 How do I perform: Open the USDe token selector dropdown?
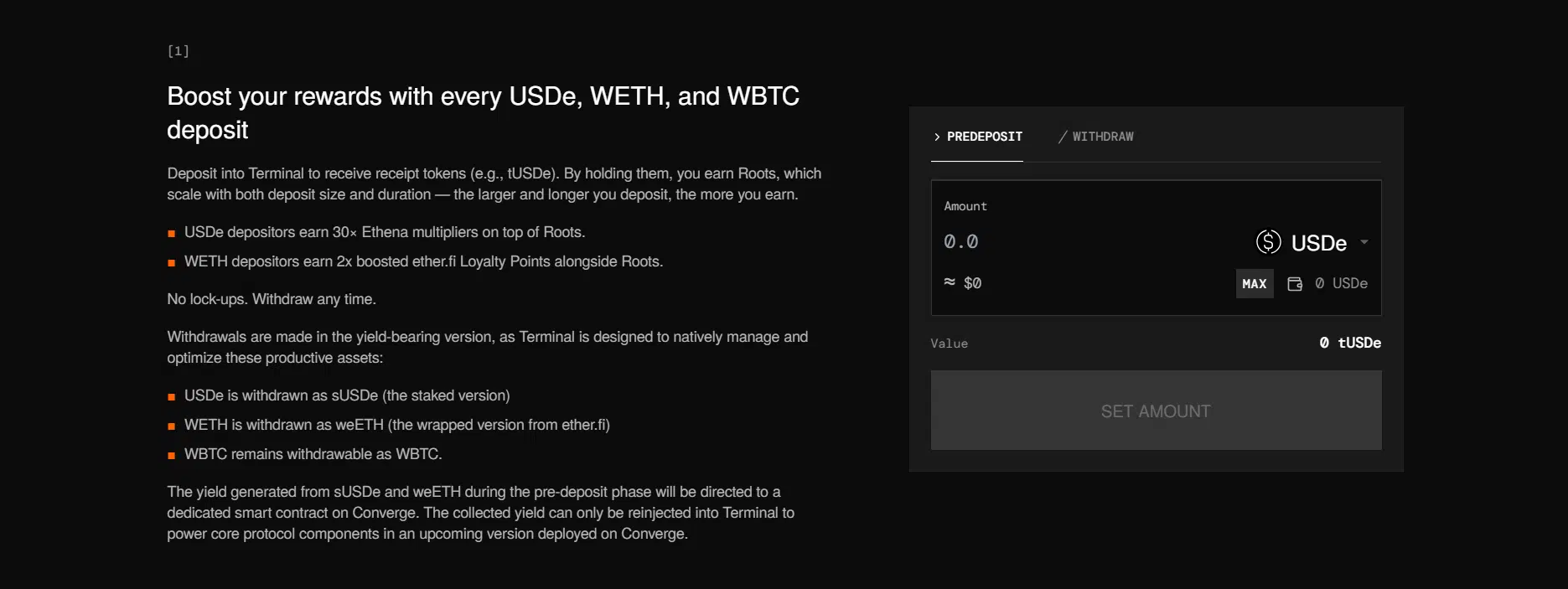[1312, 242]
